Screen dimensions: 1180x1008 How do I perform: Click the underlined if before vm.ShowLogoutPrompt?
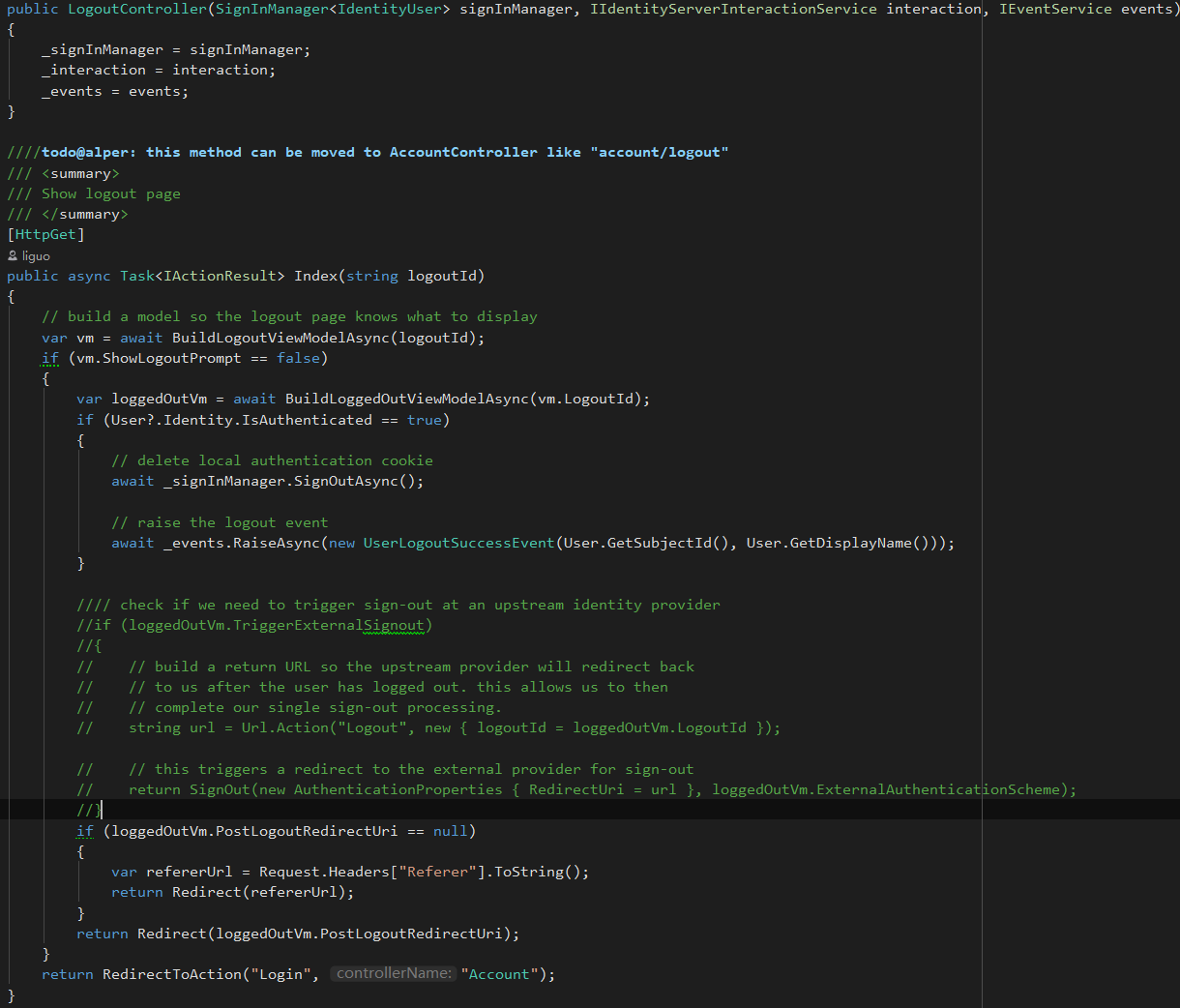49,358
